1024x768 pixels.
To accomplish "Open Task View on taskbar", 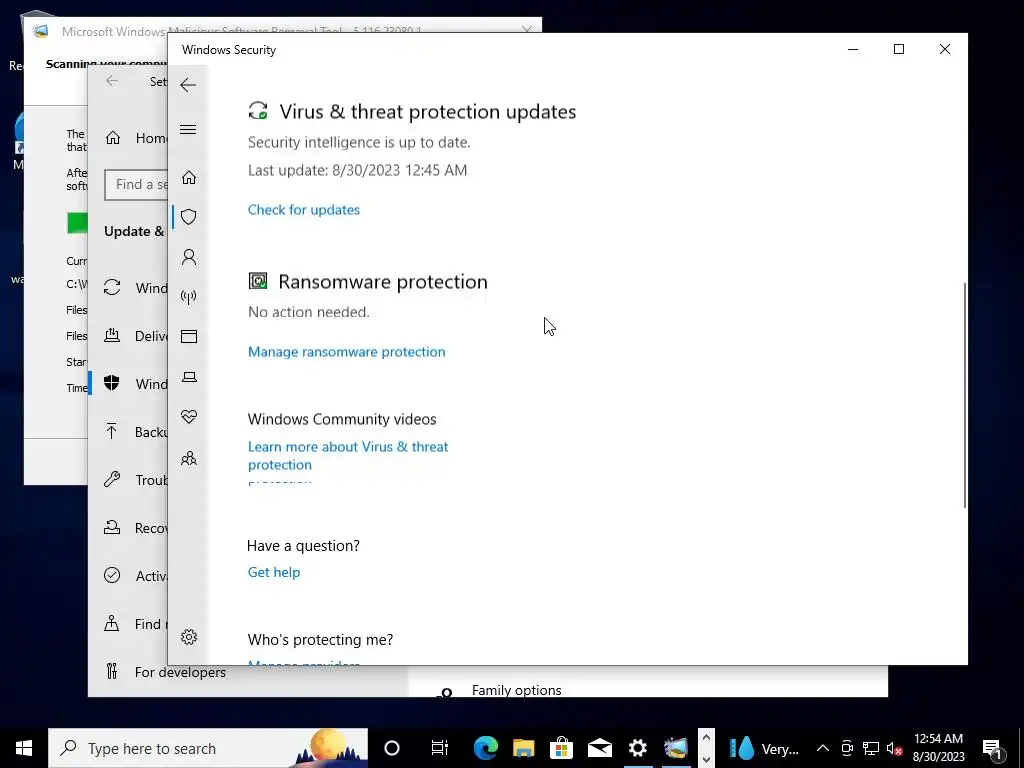I will pyautogui.click(x=440, y=748).
